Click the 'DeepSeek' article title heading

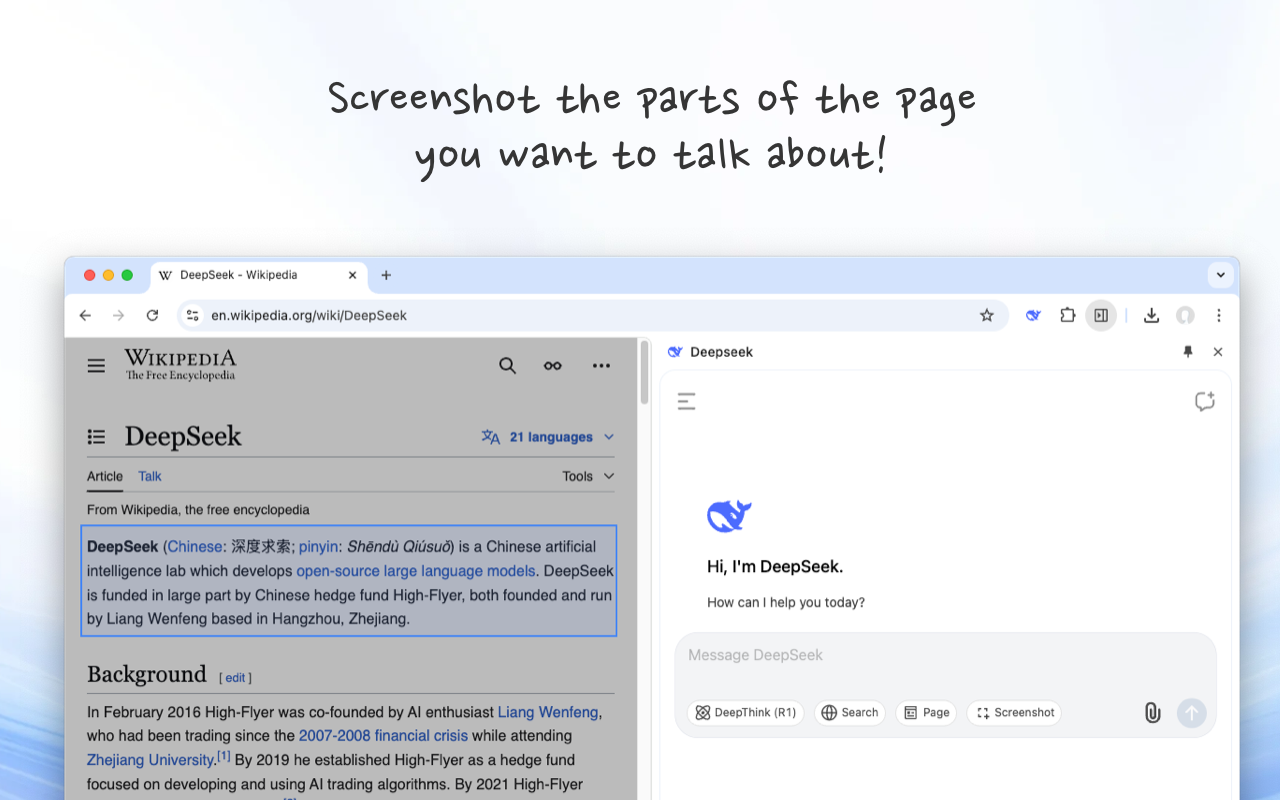183,437
